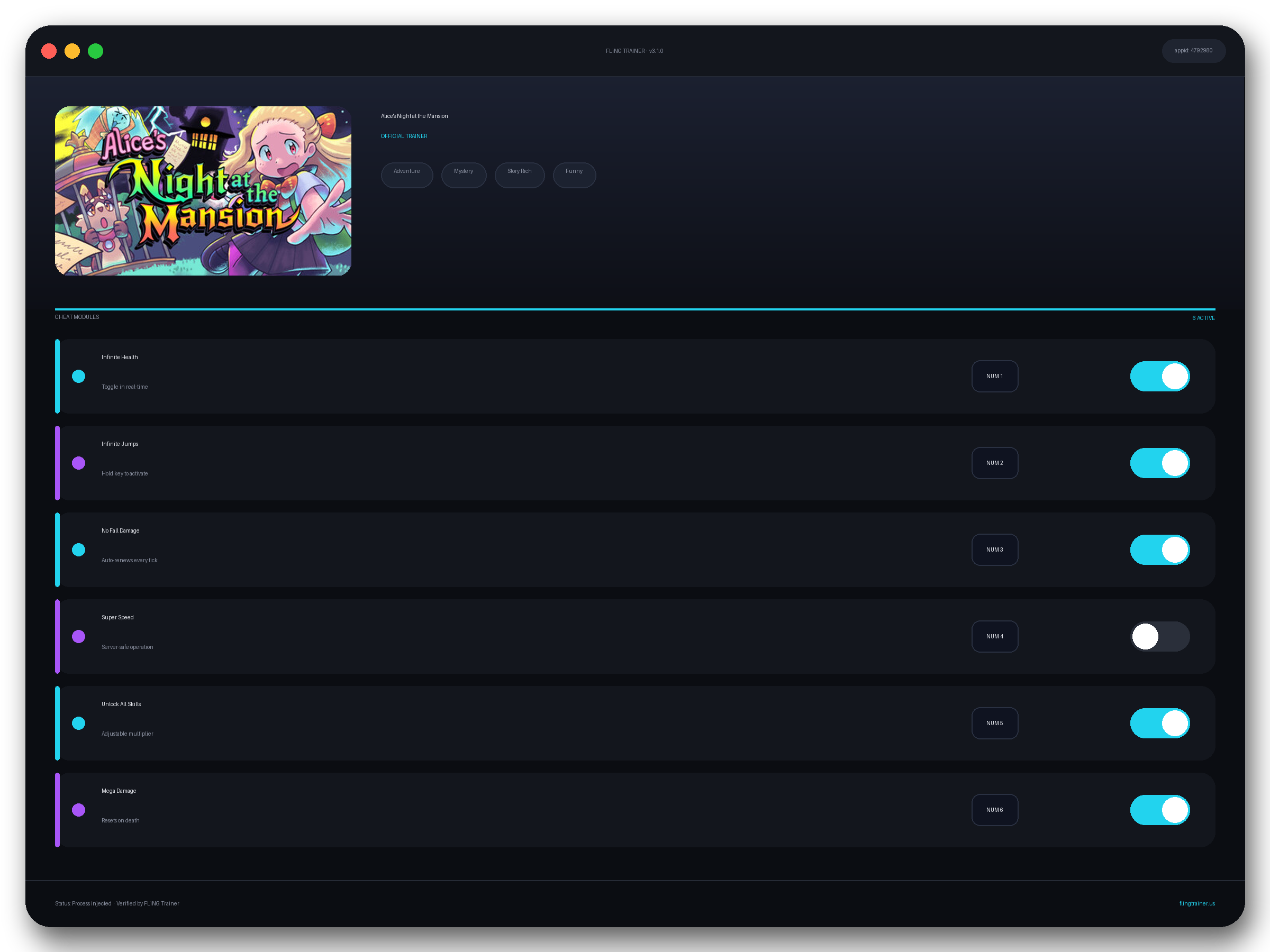Enable the Super Speed toggle
Screen dimensions: 1270x952
coord(1160,636)
